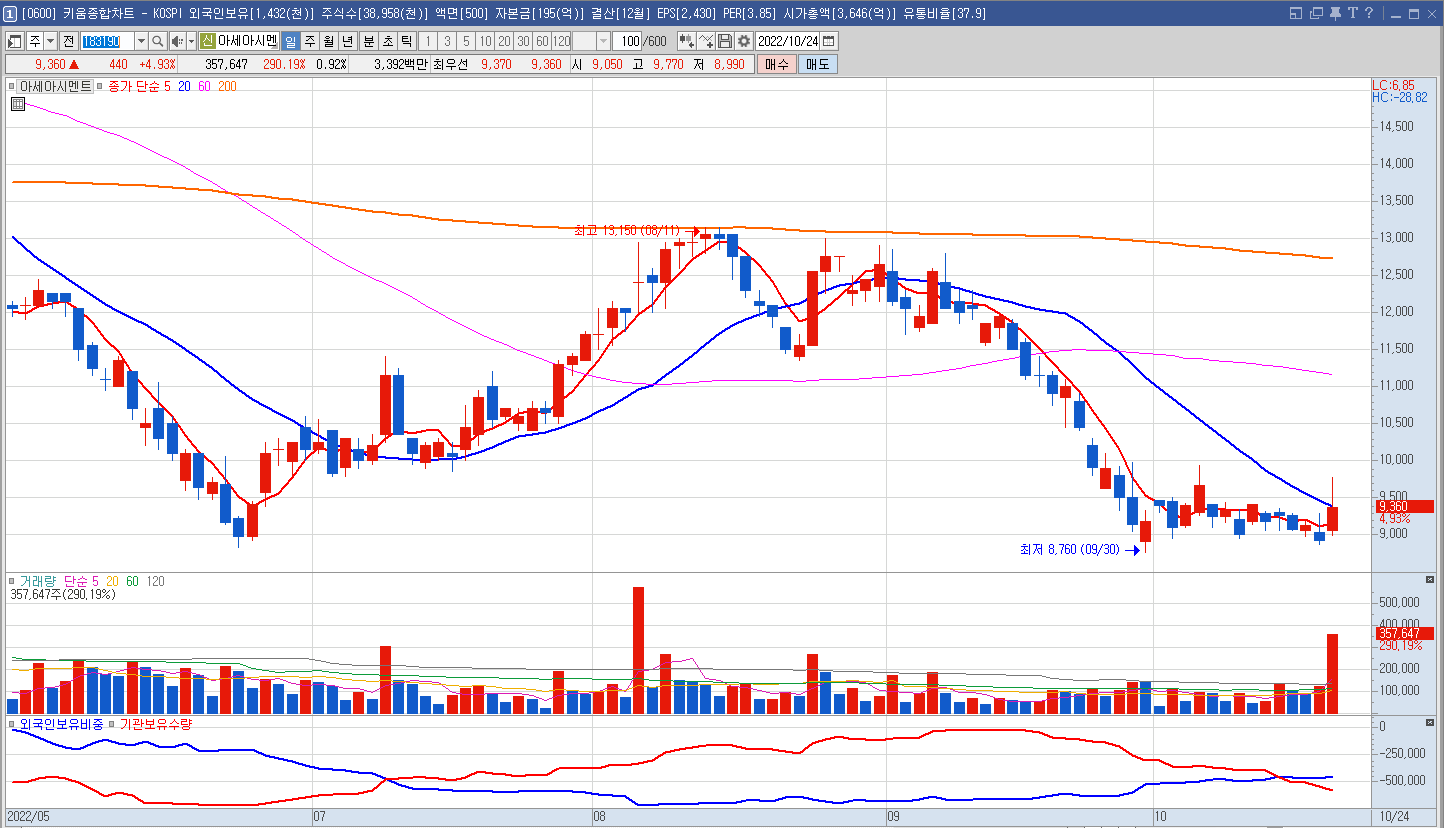Click the 전 button beside stock code
Image resolution: width=1444 pixels, height=828 pixels.
[68, 41]
